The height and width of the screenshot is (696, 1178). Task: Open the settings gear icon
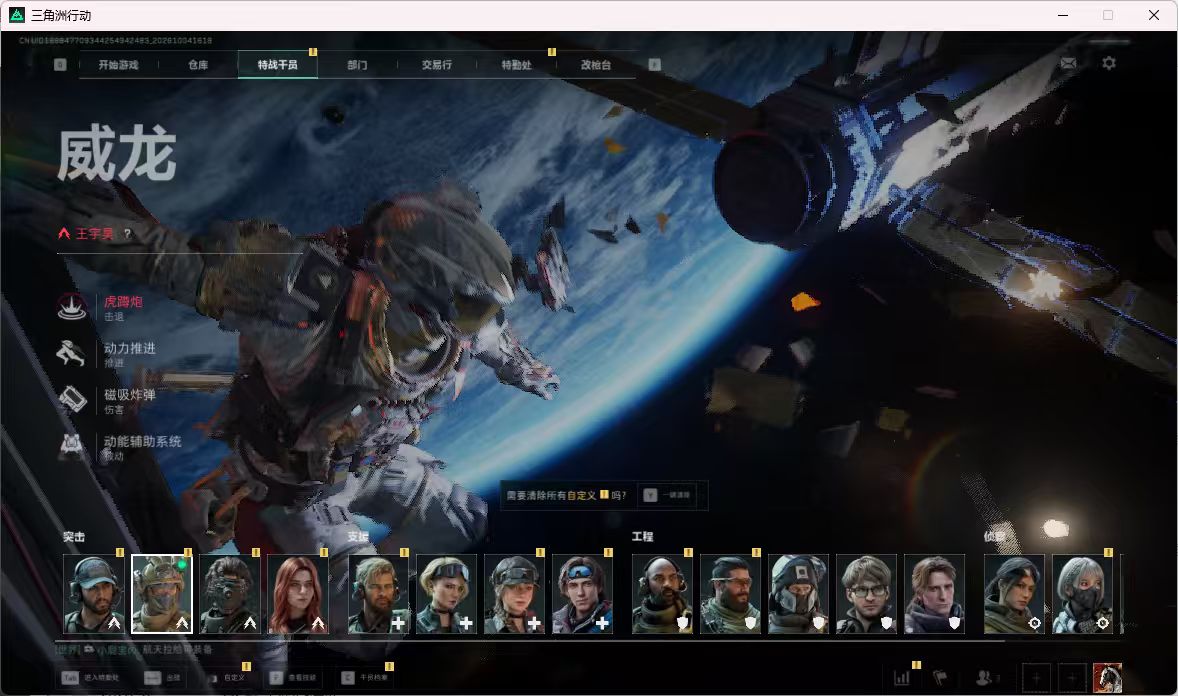click(1109, 63)
